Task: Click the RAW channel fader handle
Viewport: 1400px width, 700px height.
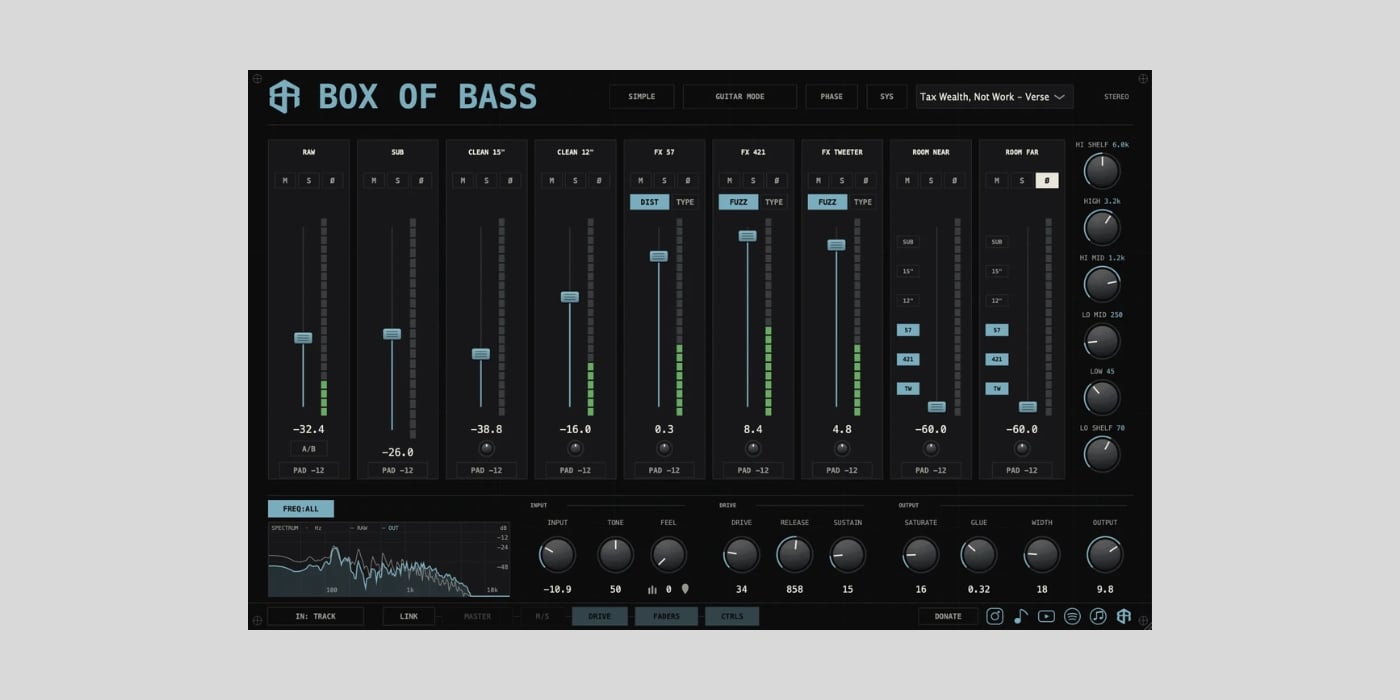Action: (303, 338)
